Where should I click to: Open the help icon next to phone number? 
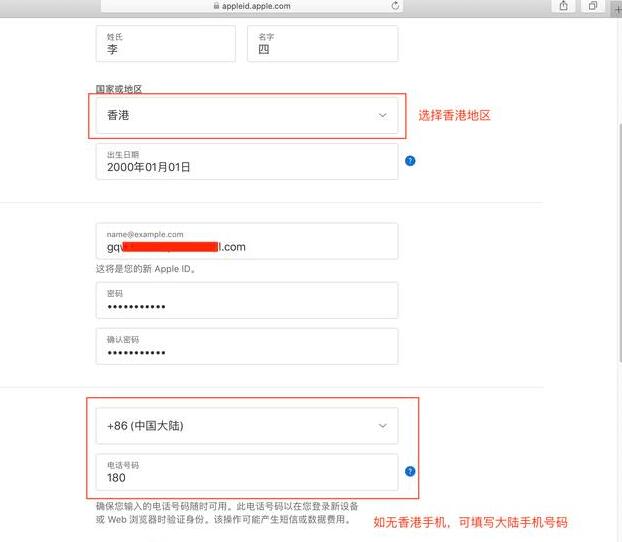[x=410, y=471]
